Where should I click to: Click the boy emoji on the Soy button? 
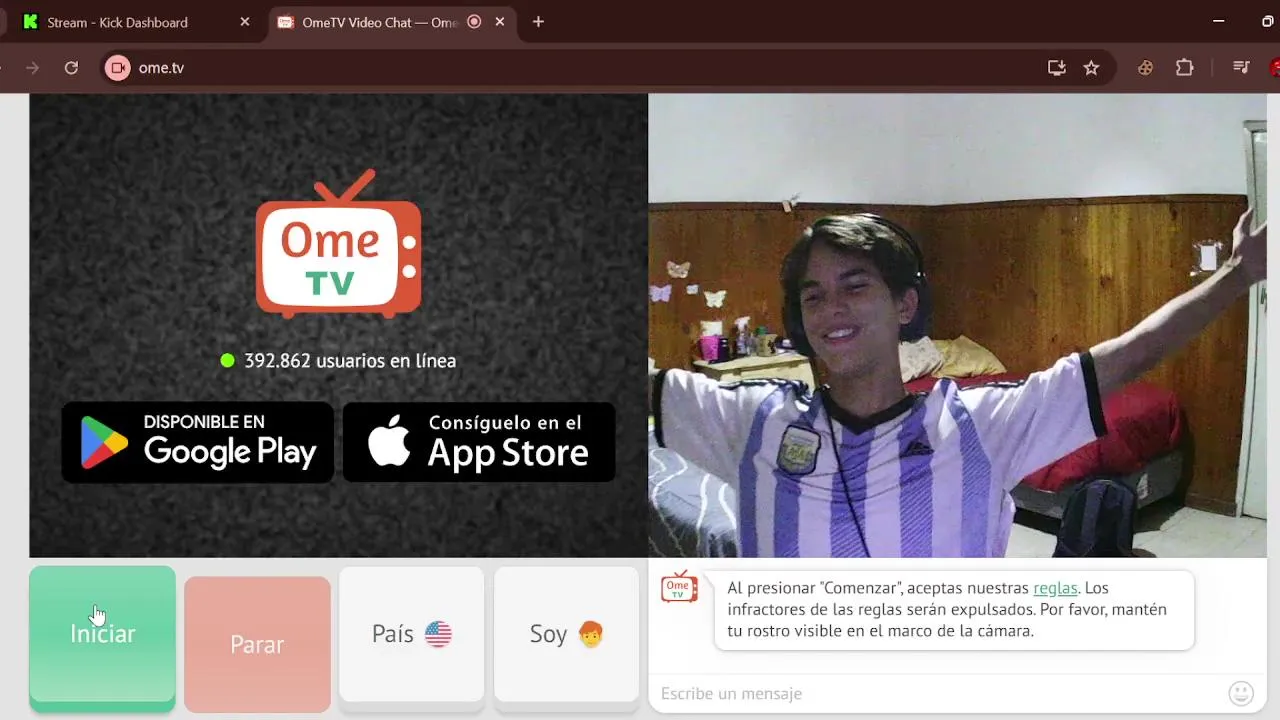[591, 634]
